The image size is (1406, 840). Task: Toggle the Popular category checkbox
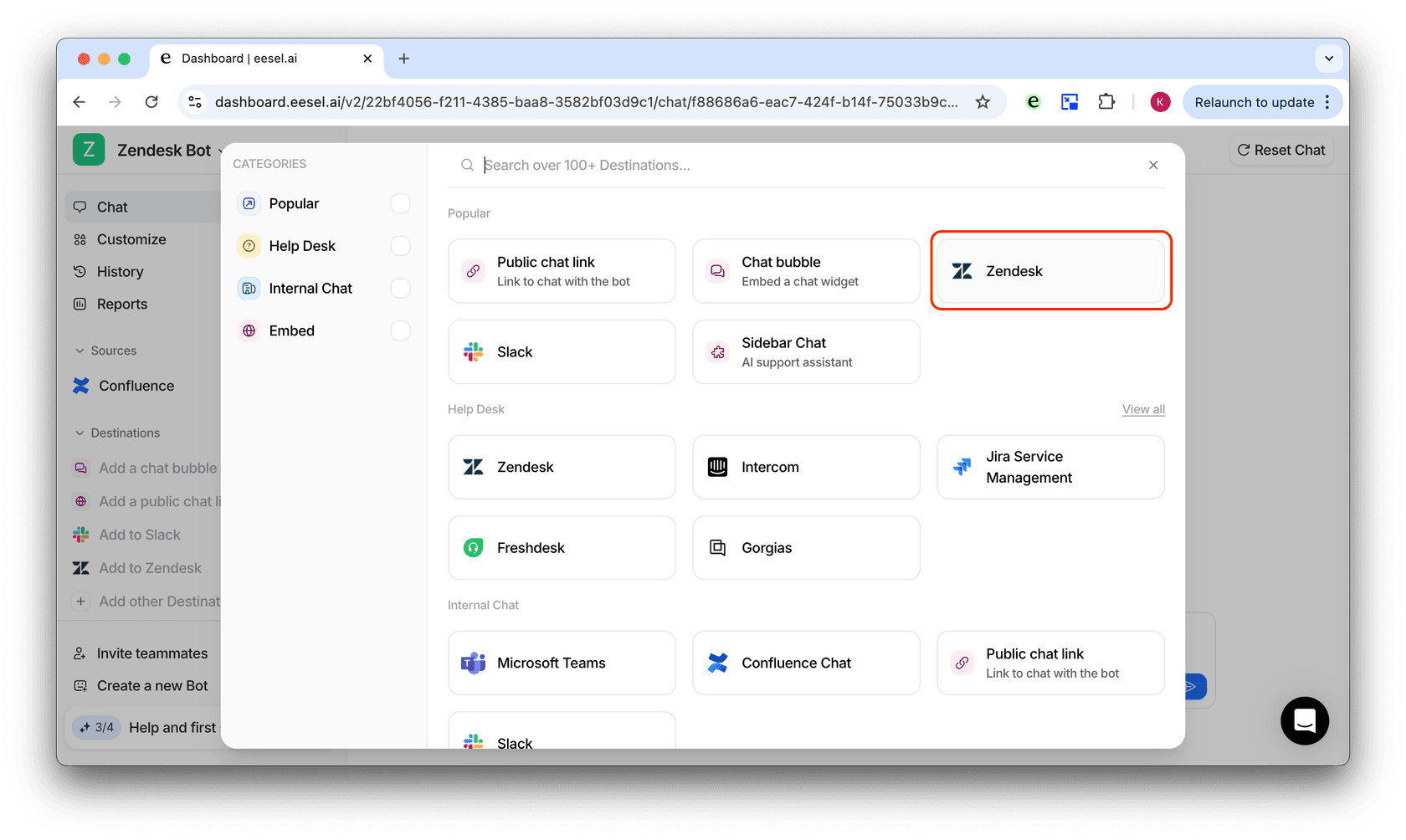tap(400, 203)
